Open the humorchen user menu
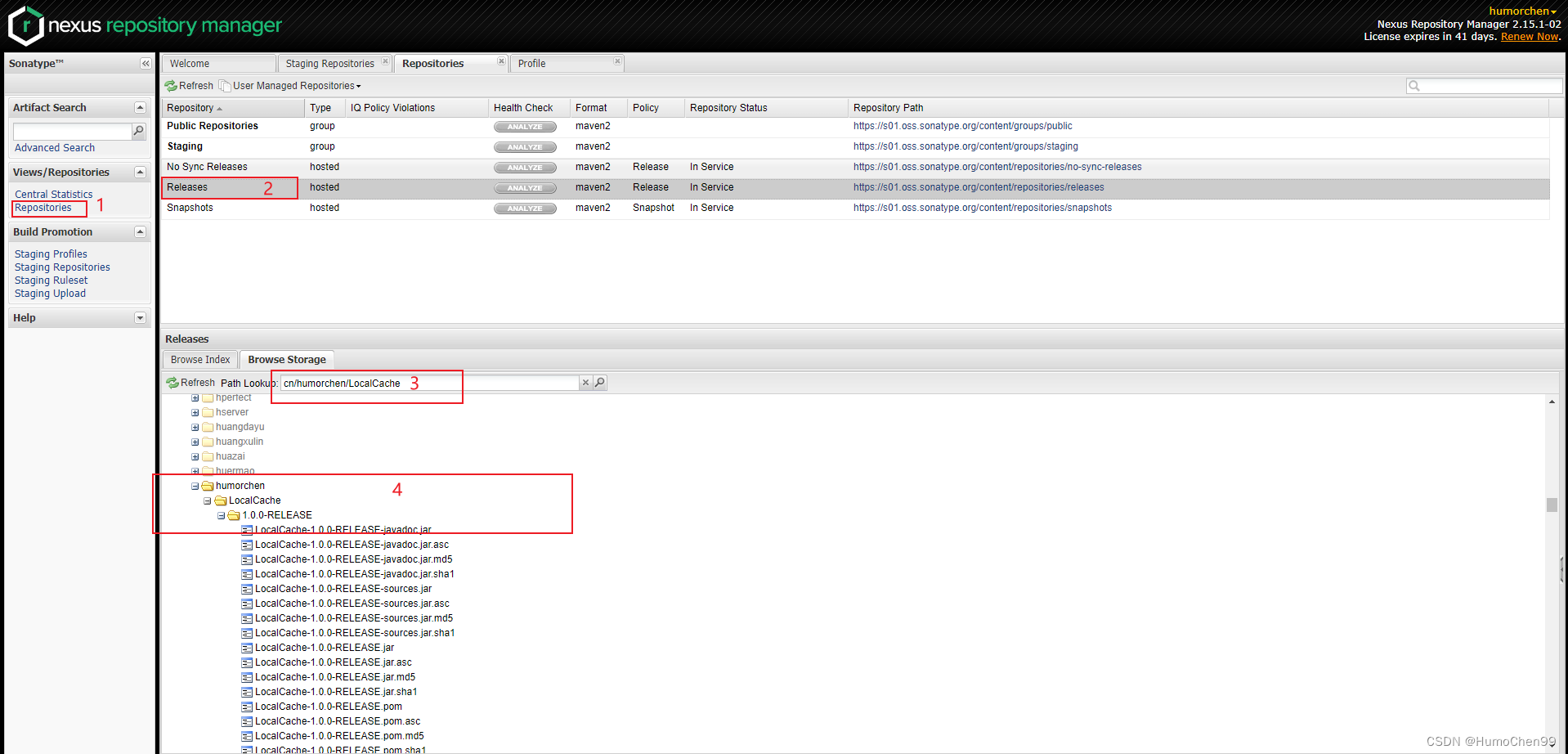Screen dimensions: 1568x754 click(1522, 11)
